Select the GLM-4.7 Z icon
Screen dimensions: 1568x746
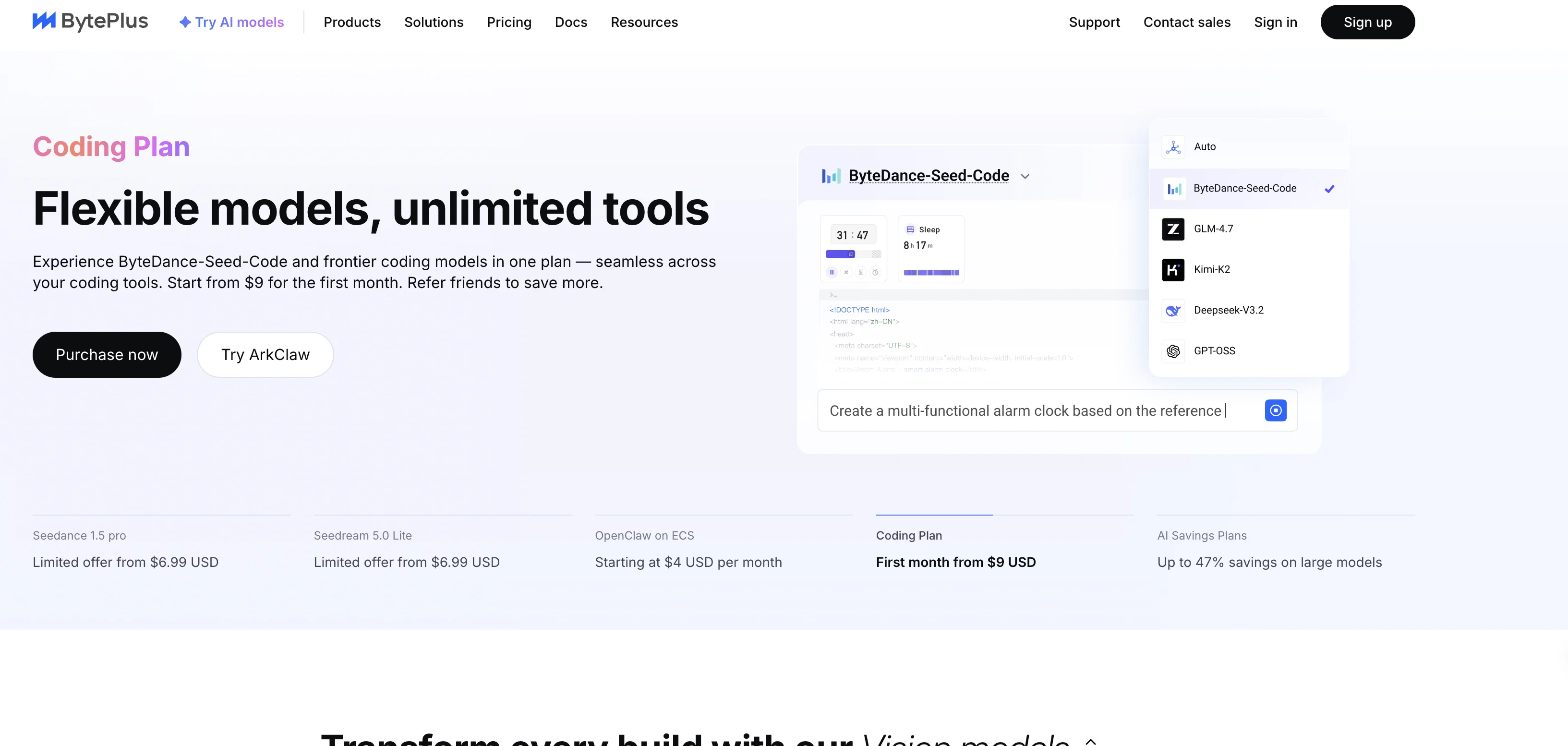point(1173,229)
